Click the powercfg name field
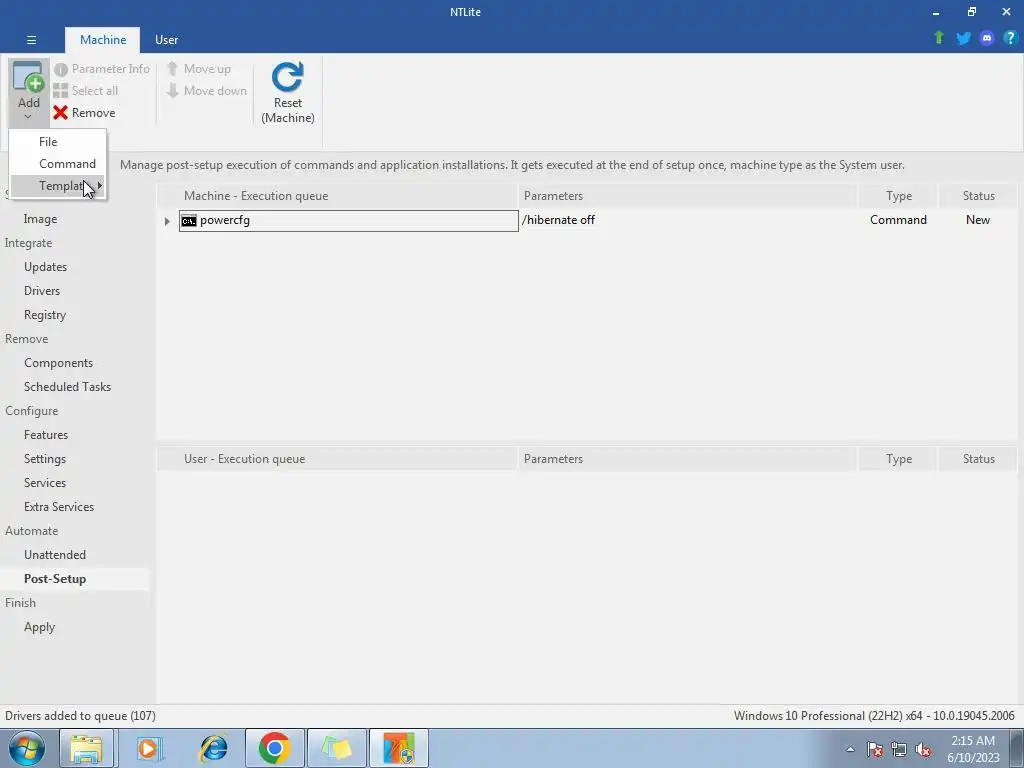 (x=349, y=221)
